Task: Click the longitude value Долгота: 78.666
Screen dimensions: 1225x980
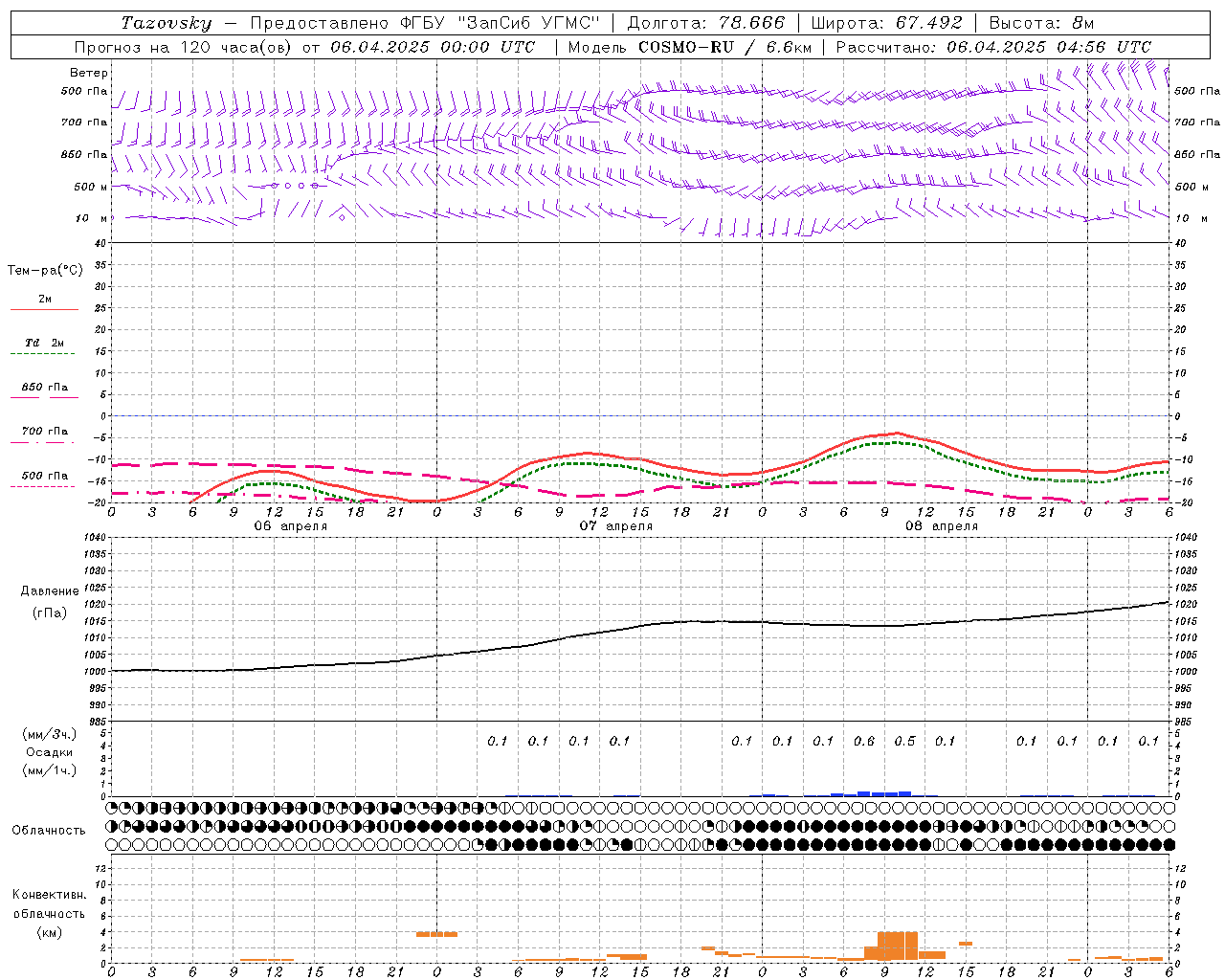Action: 705,23
